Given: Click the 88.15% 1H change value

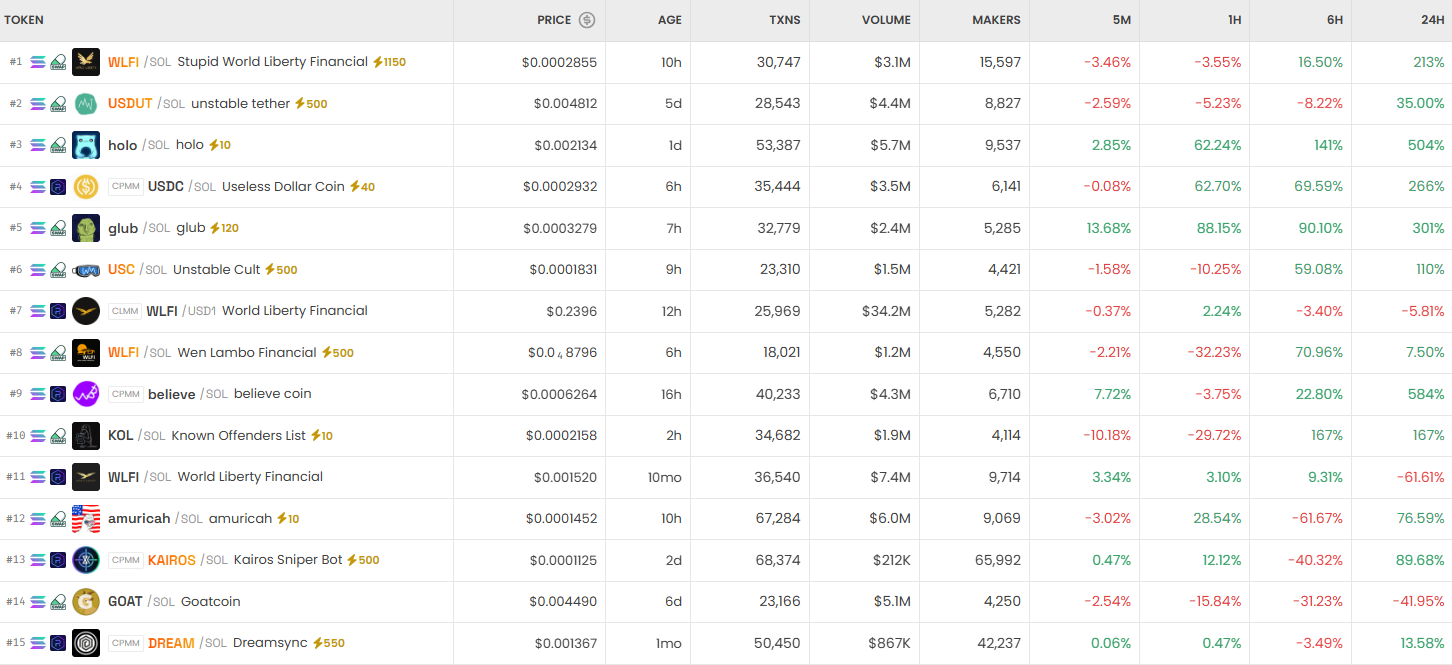Looking at the screenshot, I should pos(1219,228).
